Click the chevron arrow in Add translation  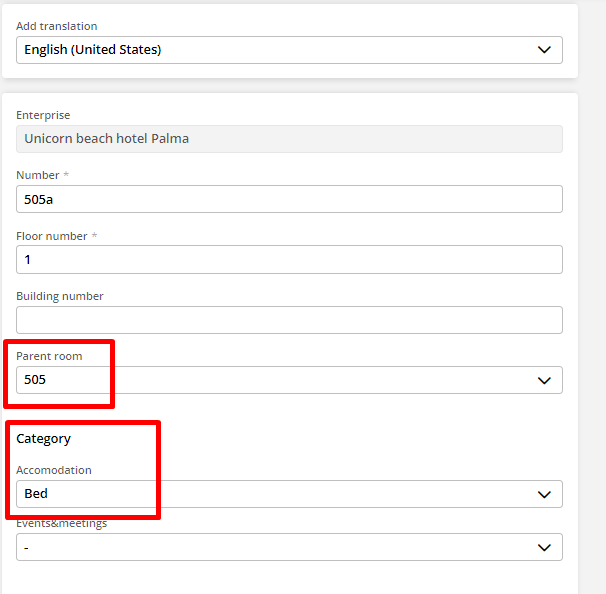point(544,50)
